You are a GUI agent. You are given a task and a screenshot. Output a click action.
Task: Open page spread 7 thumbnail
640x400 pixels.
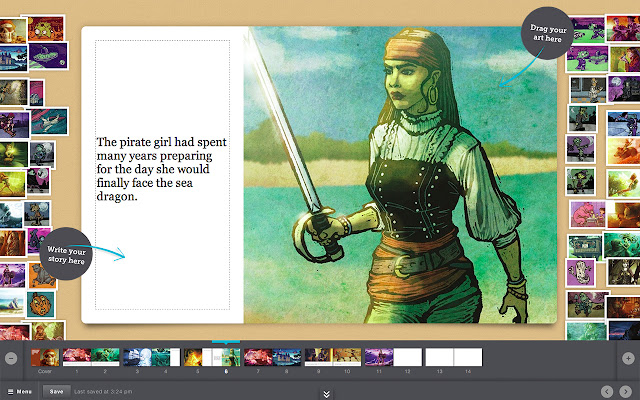tap(258, 357)
